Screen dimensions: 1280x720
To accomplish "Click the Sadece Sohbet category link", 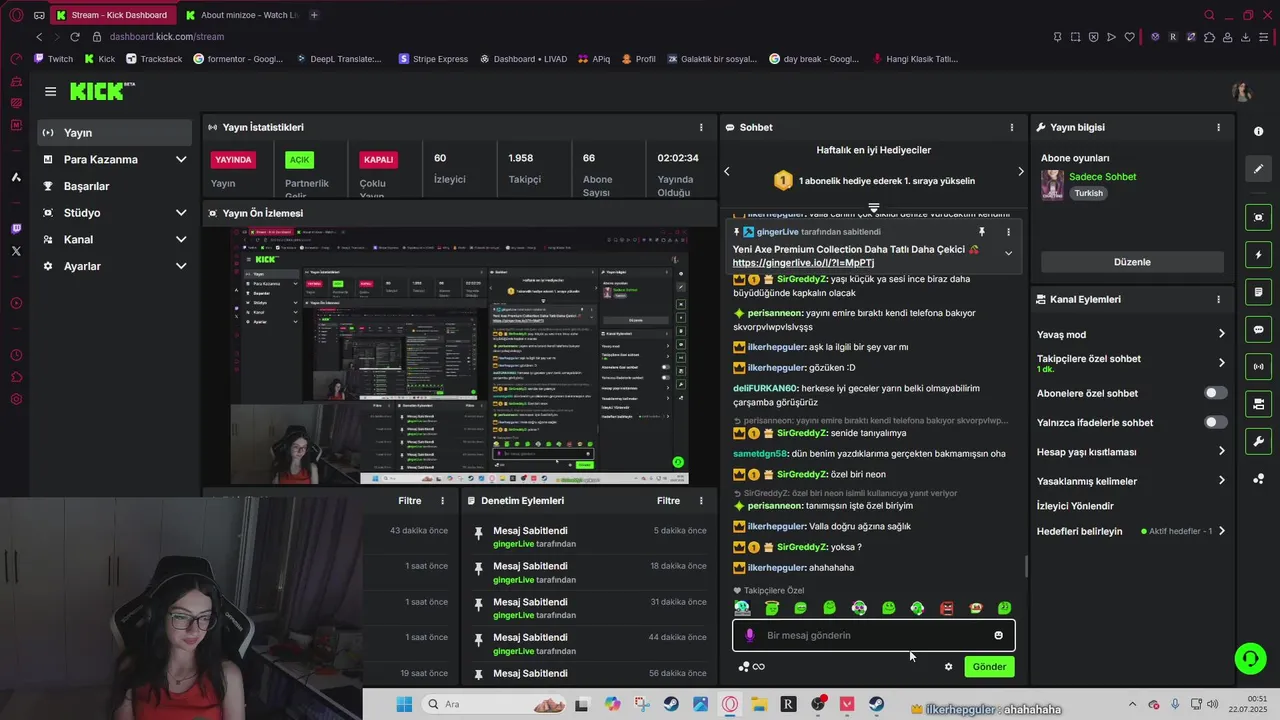I will pos(1102,177).
